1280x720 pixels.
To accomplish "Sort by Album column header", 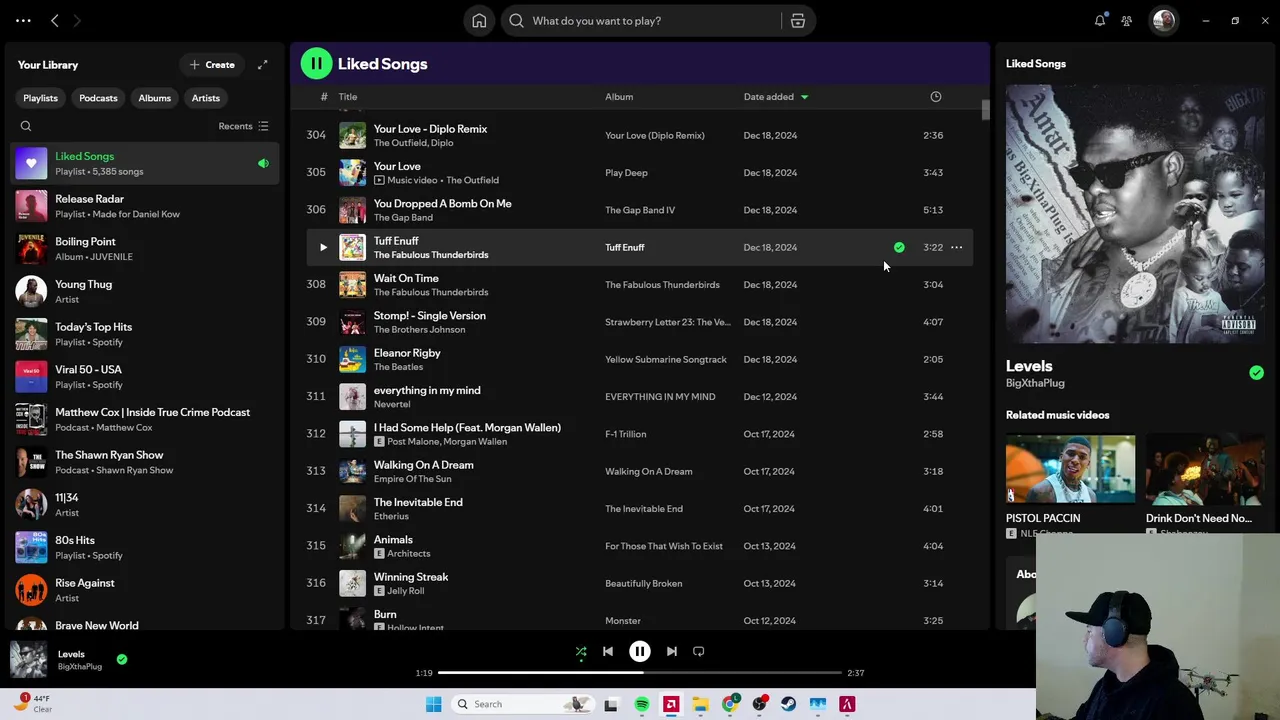I will [x=619, y=97].
